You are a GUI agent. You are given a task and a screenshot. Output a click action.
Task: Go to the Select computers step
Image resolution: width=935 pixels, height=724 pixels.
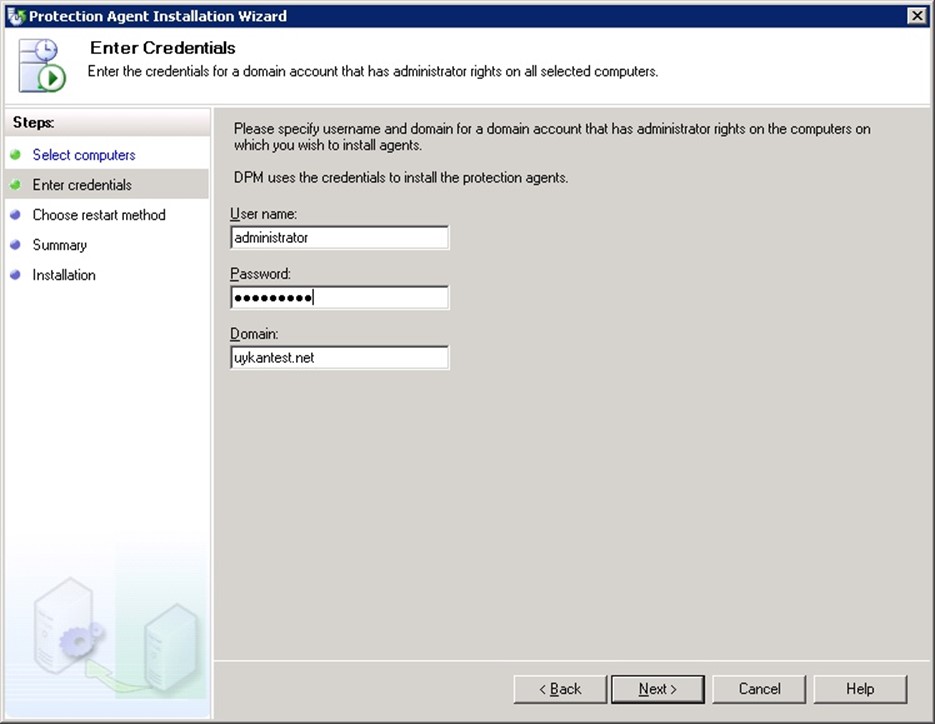click(x=84, y=155)
